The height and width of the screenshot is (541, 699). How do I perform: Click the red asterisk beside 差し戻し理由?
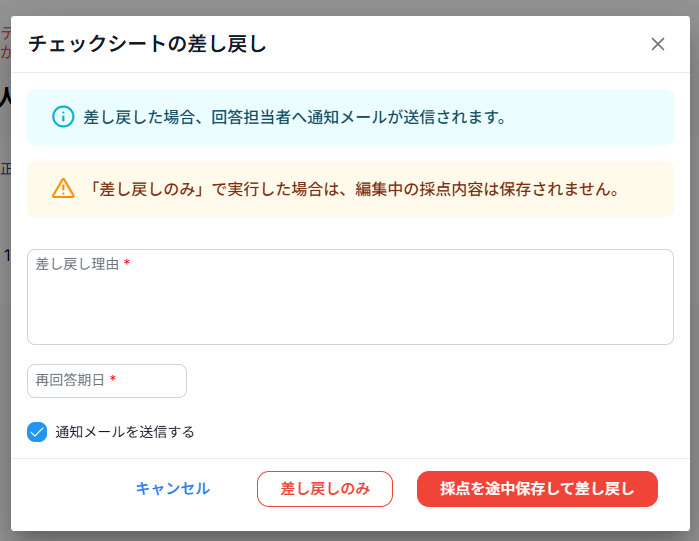coord(127,264)
